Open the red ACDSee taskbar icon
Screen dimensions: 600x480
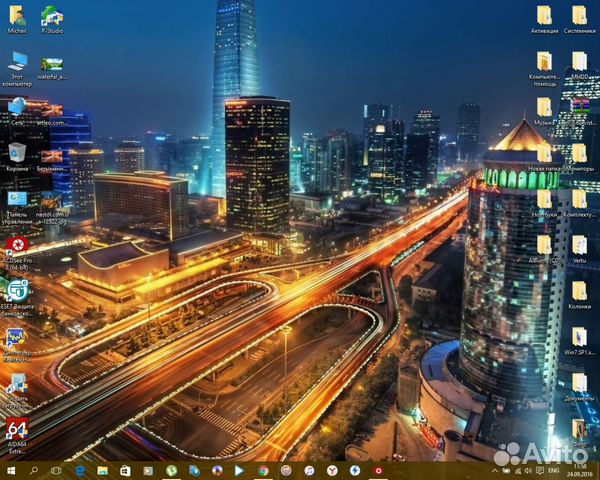pyautogui.click(x=378, y=470)
